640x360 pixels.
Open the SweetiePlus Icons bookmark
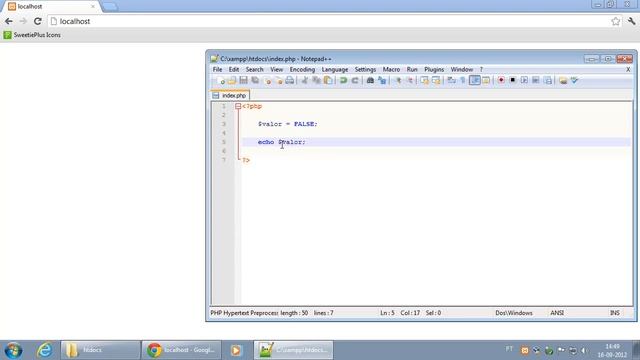(32, 35)
